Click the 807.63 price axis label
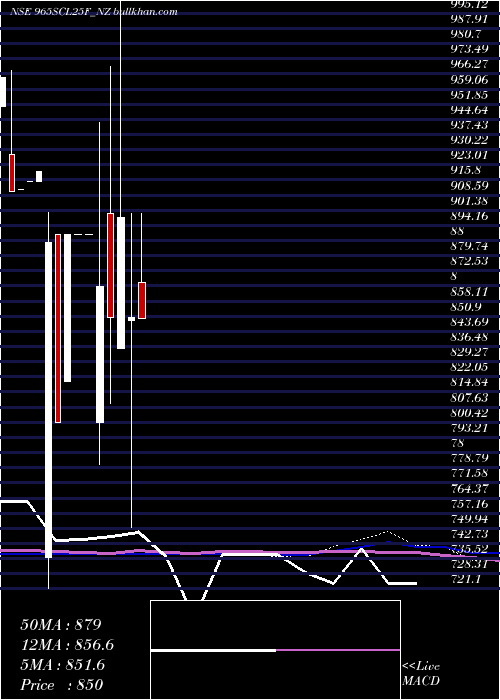The width and height of the screenshot is (500, 700). [x=470, y=397]
